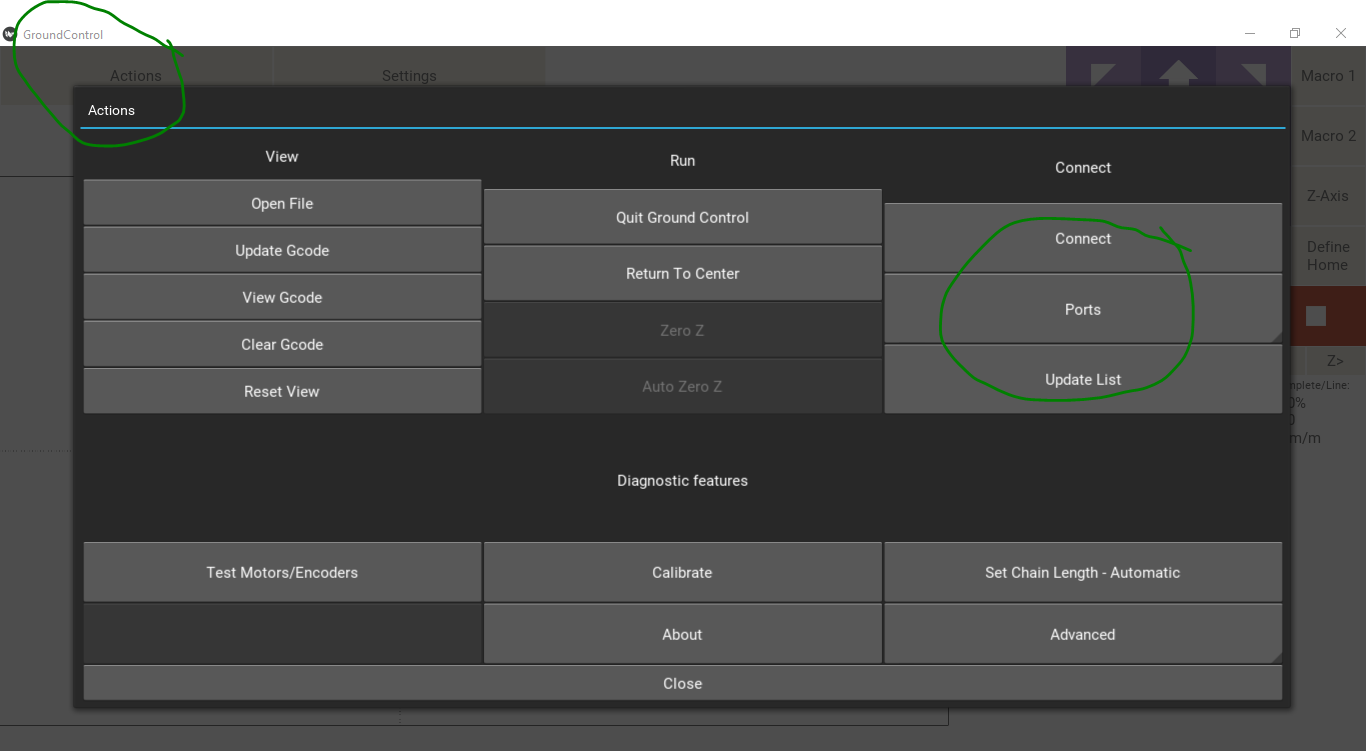Select Set Chain Length - Automatic
This screenshot has width=1366, height=751.
[1083, 572]
